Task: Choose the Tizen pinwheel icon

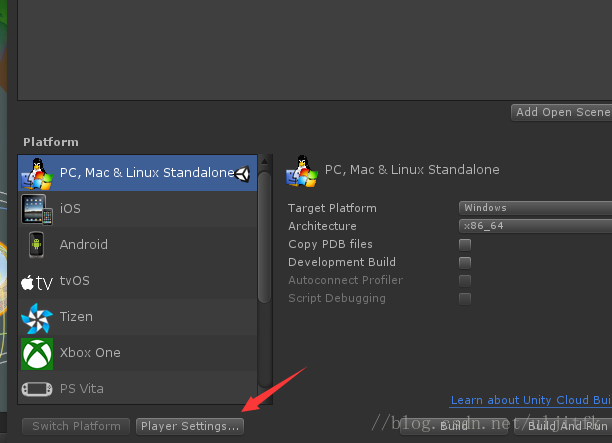Action: tap(37, 318)
